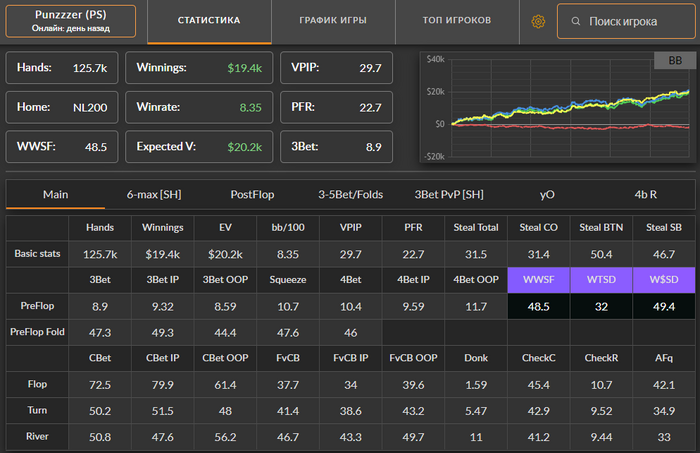Click the CBet IP column header
This screenshot has width=700, height=453.
(x=162, y=358)
